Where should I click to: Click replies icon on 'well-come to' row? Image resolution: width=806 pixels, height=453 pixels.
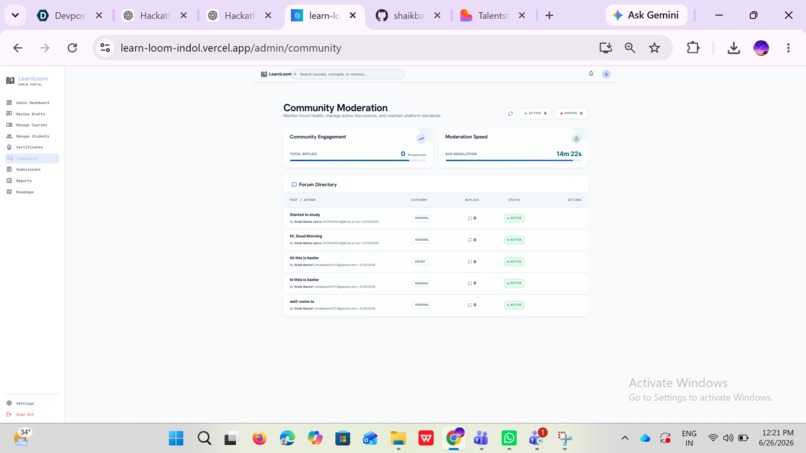470,305
